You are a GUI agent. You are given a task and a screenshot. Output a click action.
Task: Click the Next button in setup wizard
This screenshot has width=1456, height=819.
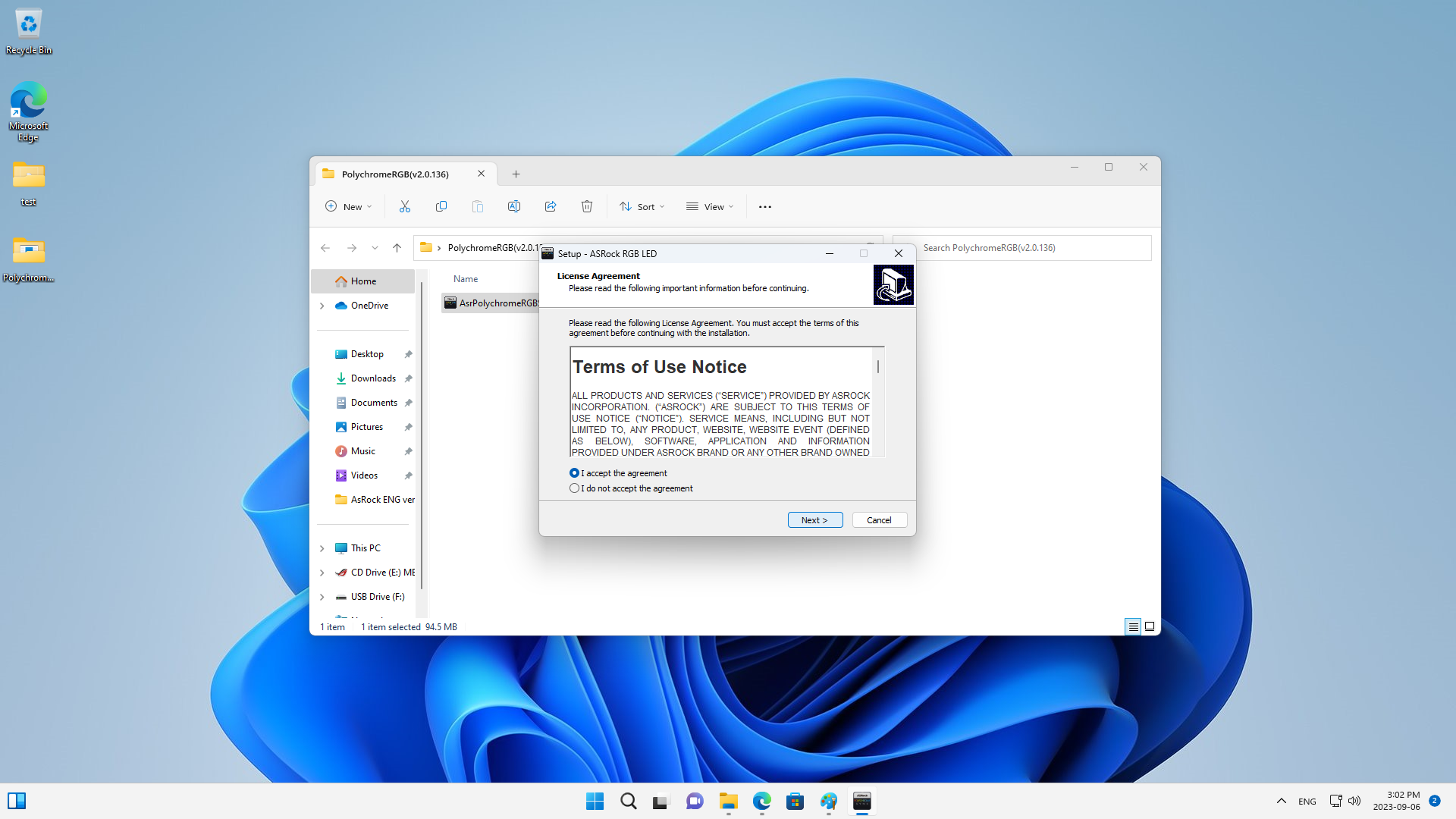point(815,520)
